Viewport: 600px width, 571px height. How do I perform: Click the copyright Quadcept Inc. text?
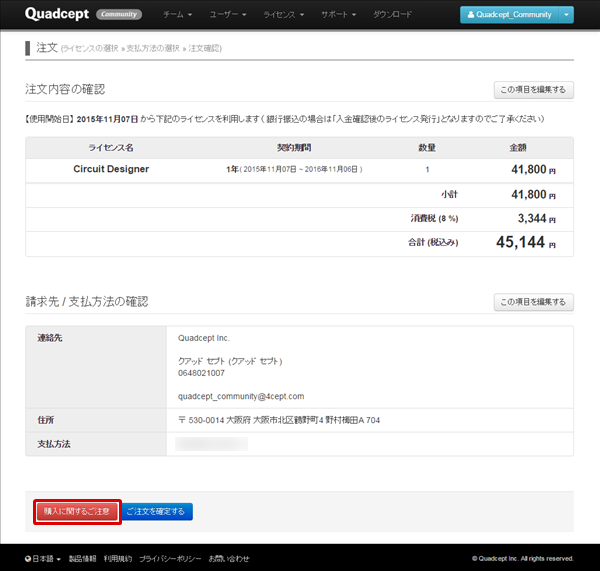click(523, 559)
